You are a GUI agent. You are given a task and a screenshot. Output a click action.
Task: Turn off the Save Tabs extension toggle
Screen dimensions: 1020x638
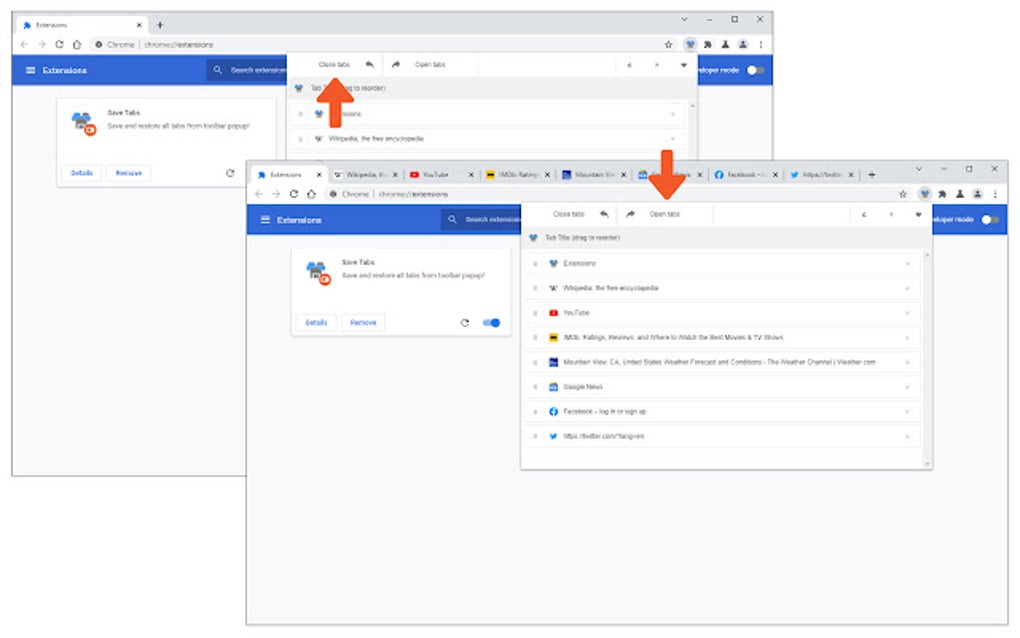pos(489,323)
